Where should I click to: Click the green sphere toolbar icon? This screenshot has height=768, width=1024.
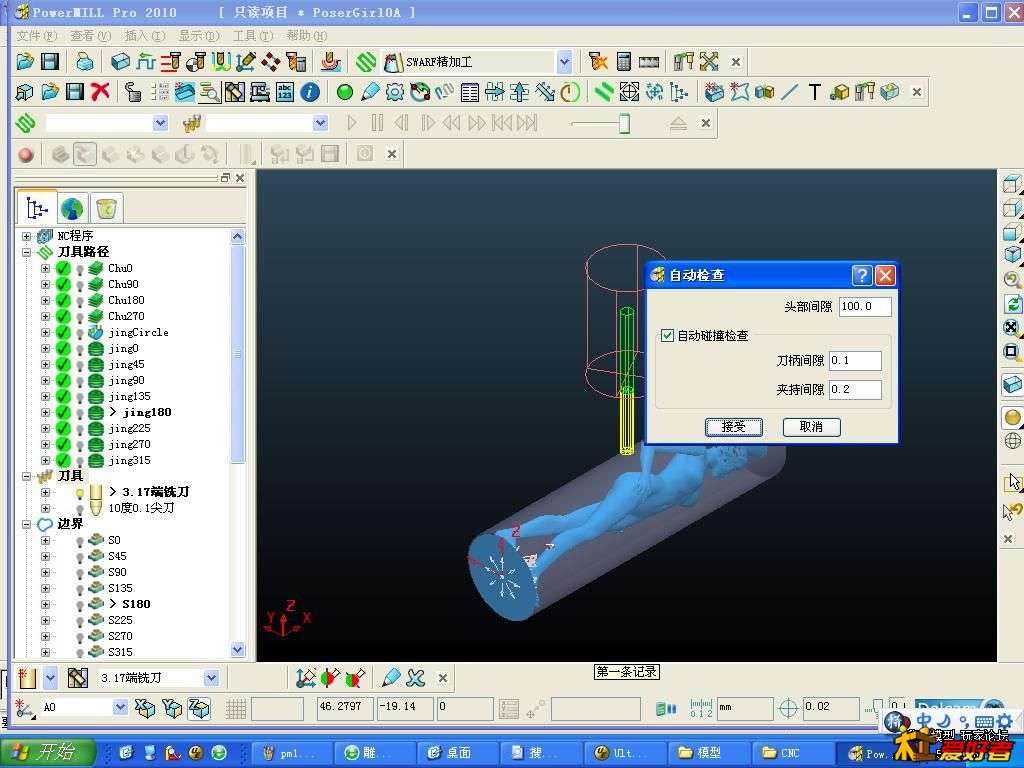coord(345,92)
